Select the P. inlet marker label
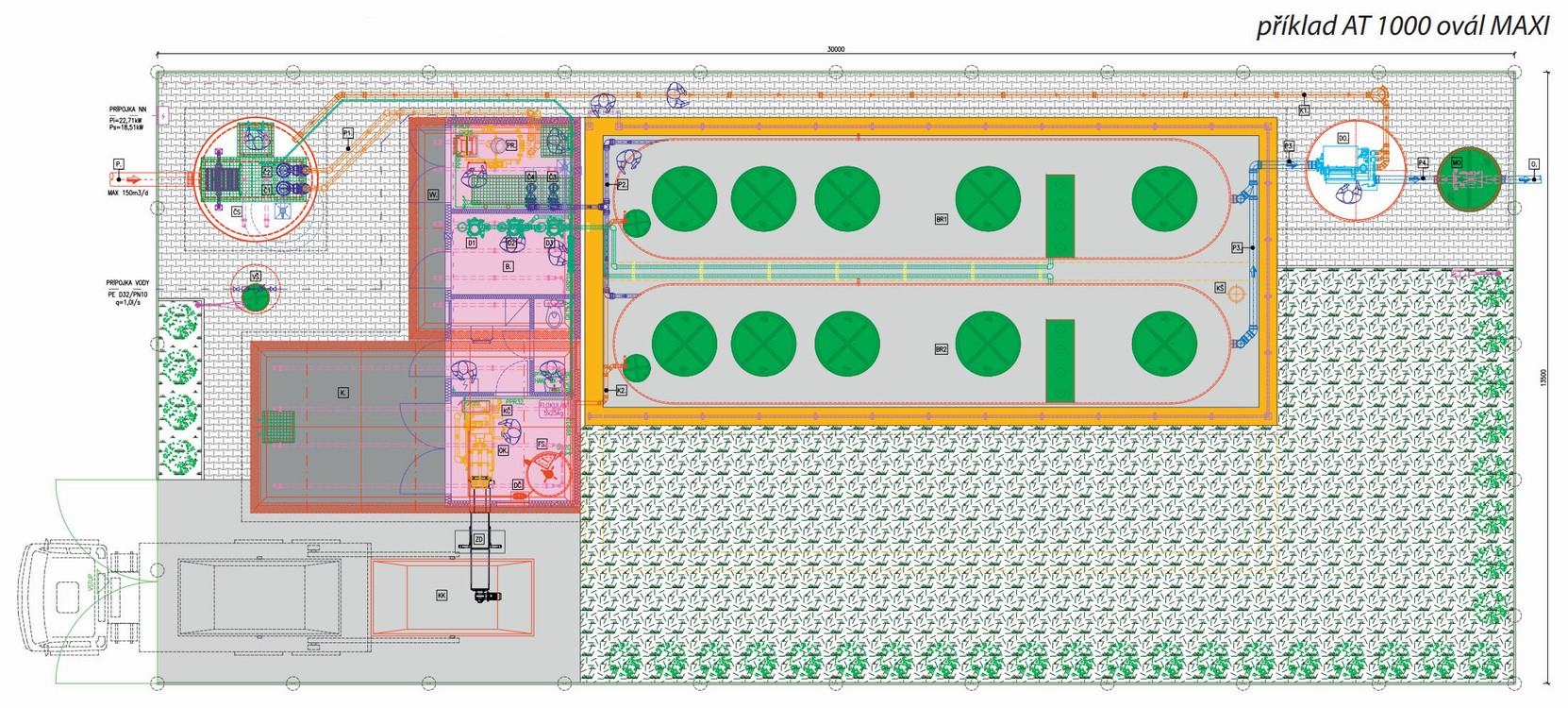Viewport: 1568px width, 708px height. click(118, 164)
